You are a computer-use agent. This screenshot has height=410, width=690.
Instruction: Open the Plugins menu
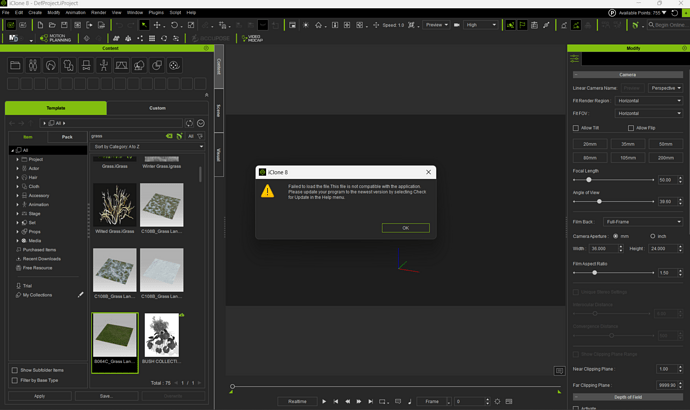pyautogui.click(x=156, y=12)
